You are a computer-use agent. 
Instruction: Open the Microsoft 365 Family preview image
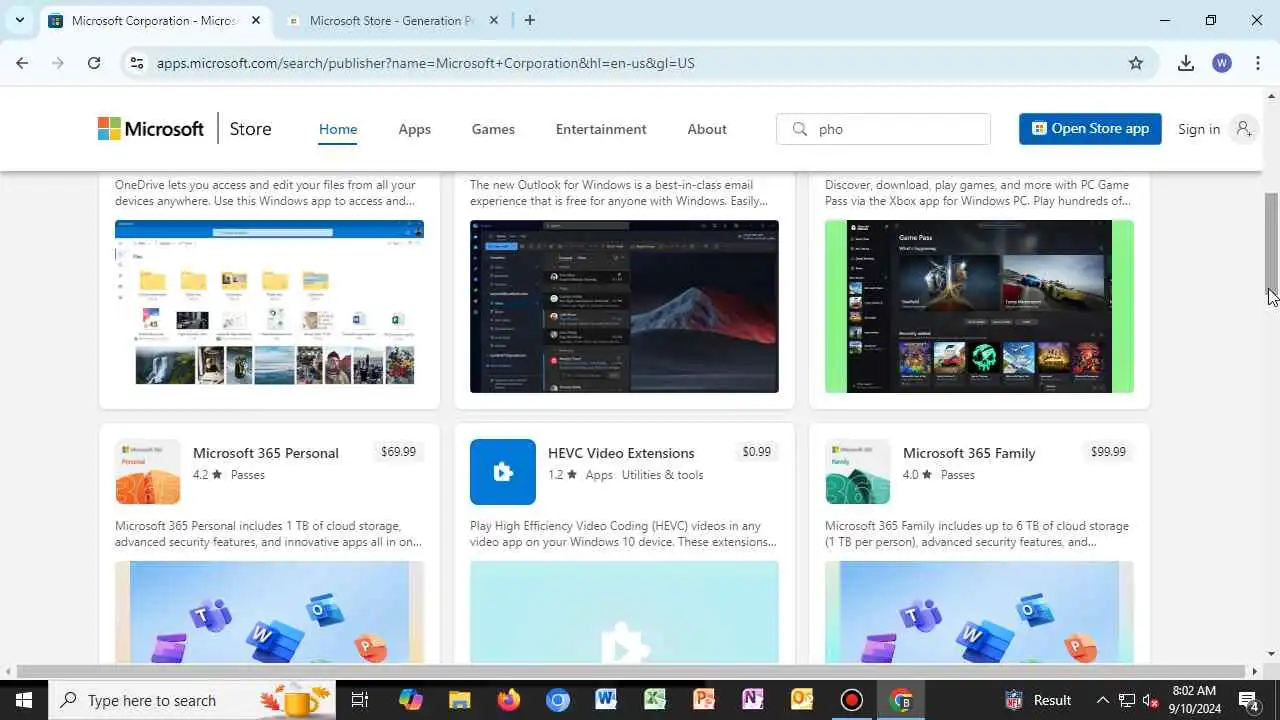tap(979, 612)
